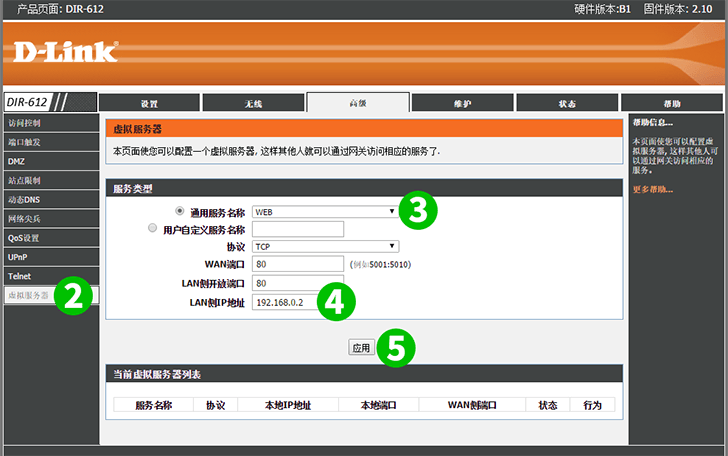Open the UPnP sidebar item
Screen dimensions: 728x456
tap(51, 257)
